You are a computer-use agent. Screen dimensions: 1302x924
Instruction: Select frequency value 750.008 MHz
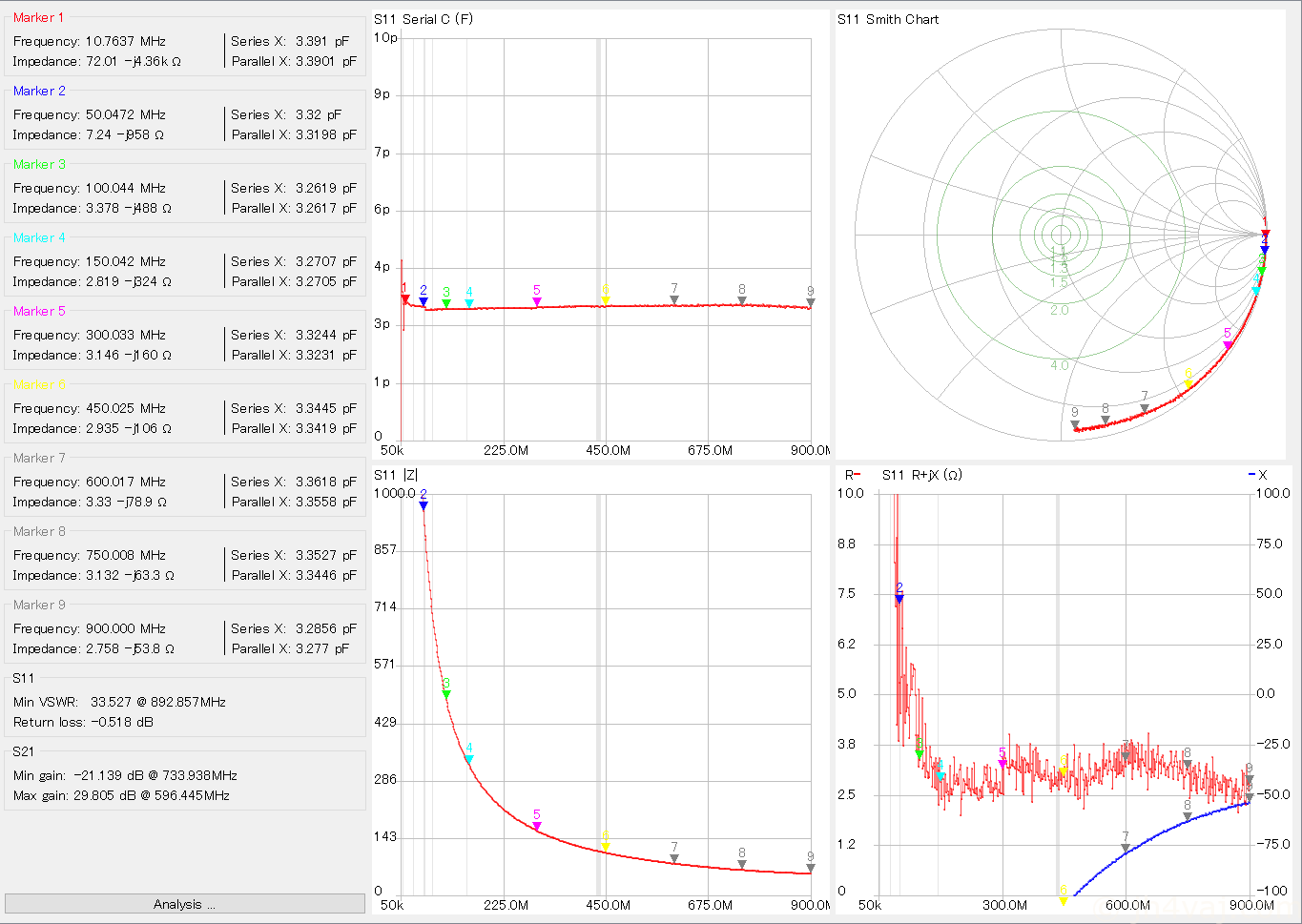point(126,555)
